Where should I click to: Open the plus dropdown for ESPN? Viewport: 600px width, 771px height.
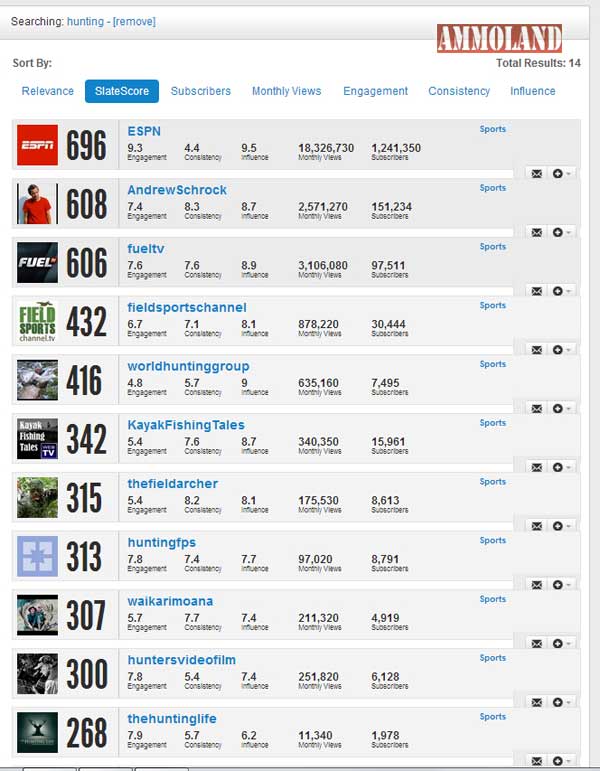[561, 173]
